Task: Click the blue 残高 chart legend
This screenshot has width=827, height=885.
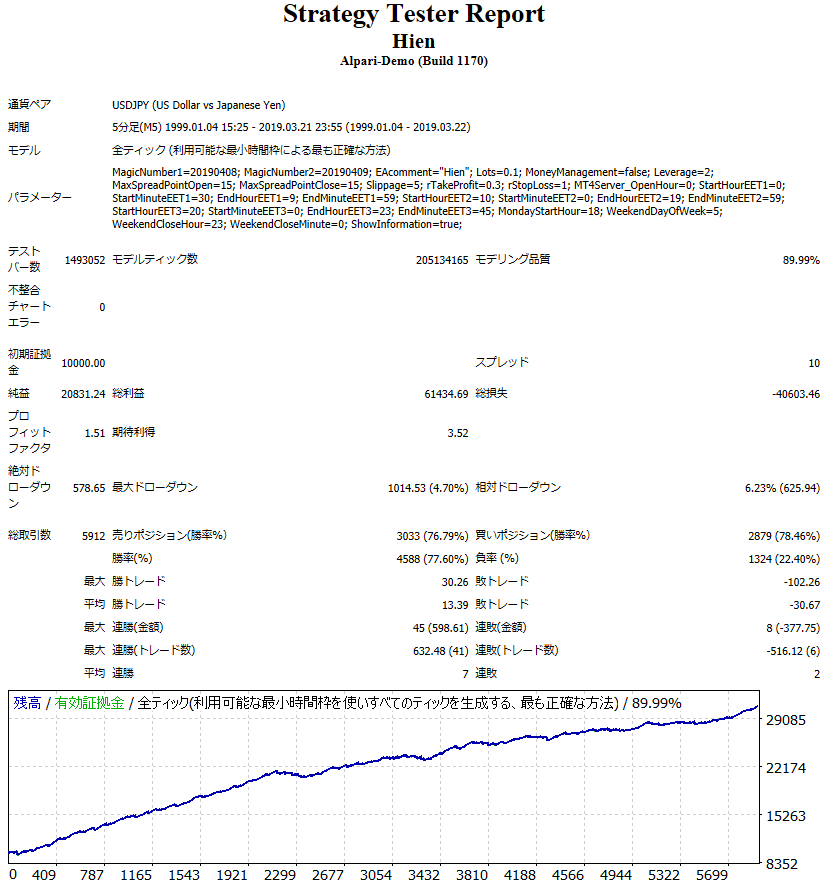Action: pyautogui.click(x=28, y=703)
